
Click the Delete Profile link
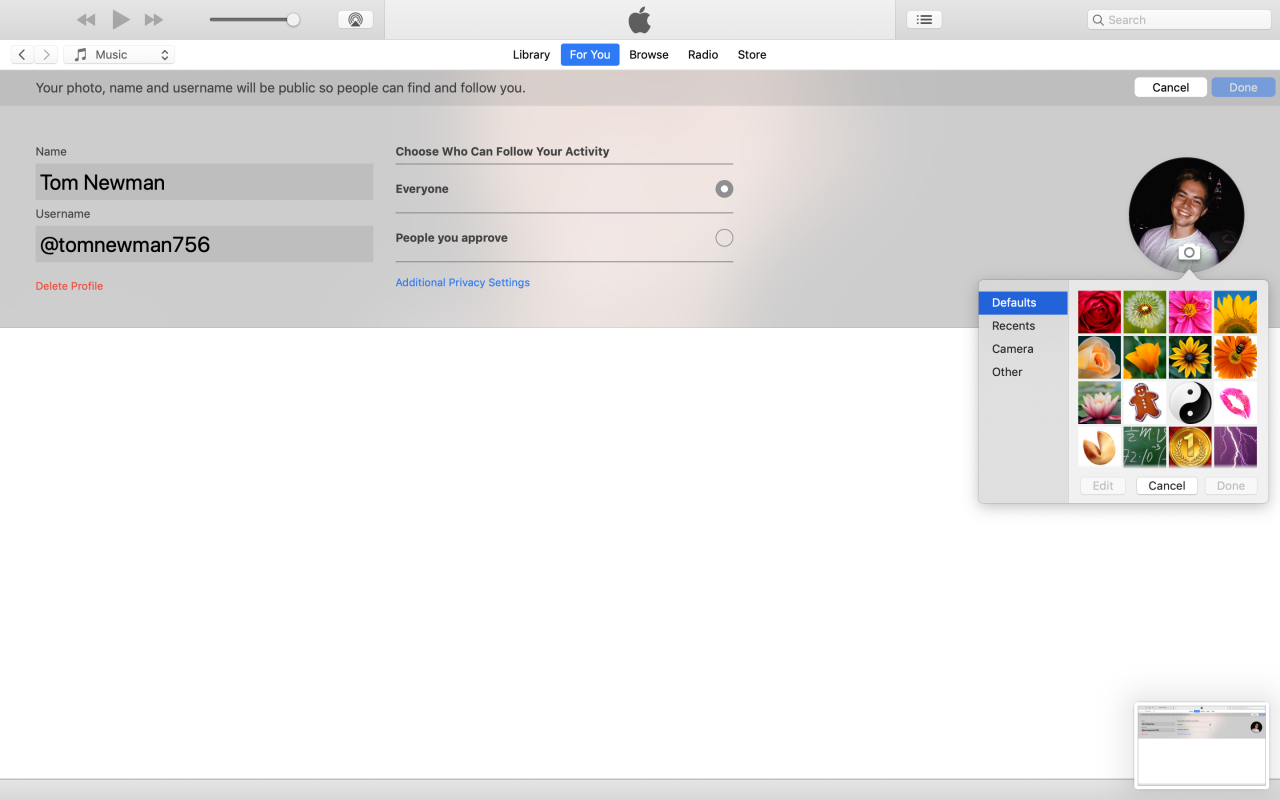[x=69, y=286]
